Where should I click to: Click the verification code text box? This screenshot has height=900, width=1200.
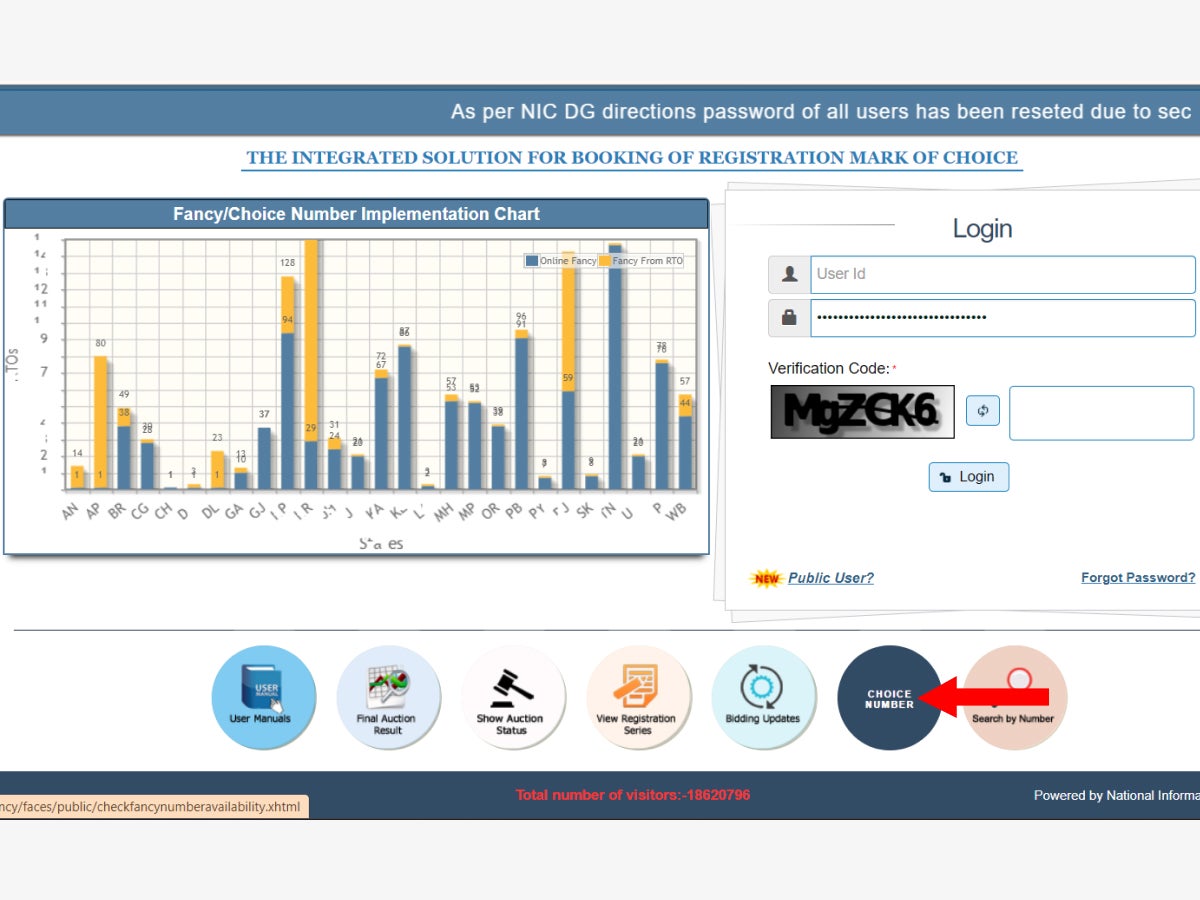[1101, 413]
